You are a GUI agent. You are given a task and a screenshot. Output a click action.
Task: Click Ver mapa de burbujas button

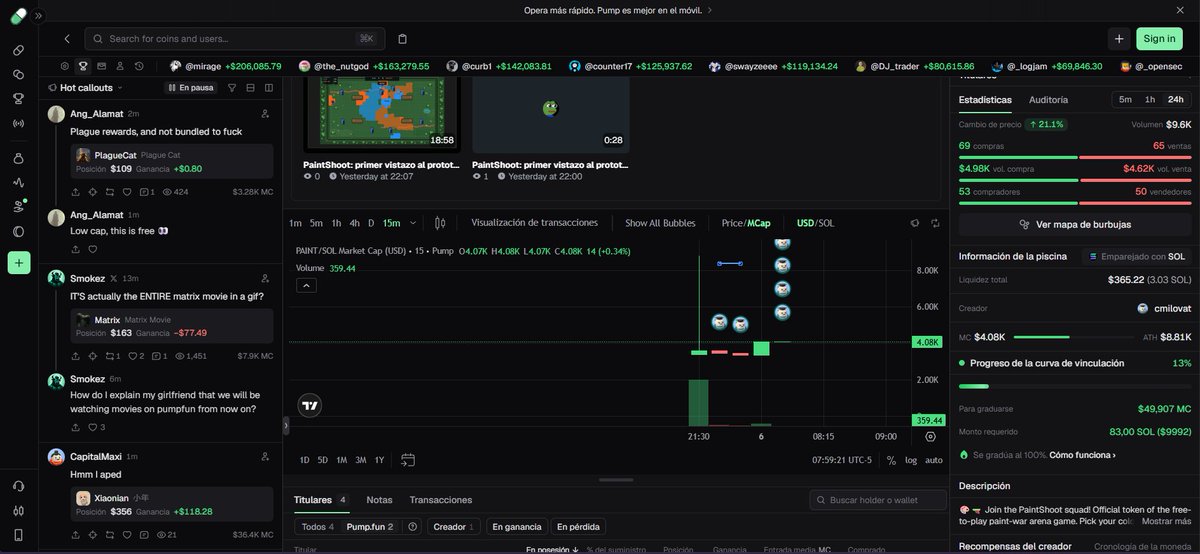(1075, 224)
